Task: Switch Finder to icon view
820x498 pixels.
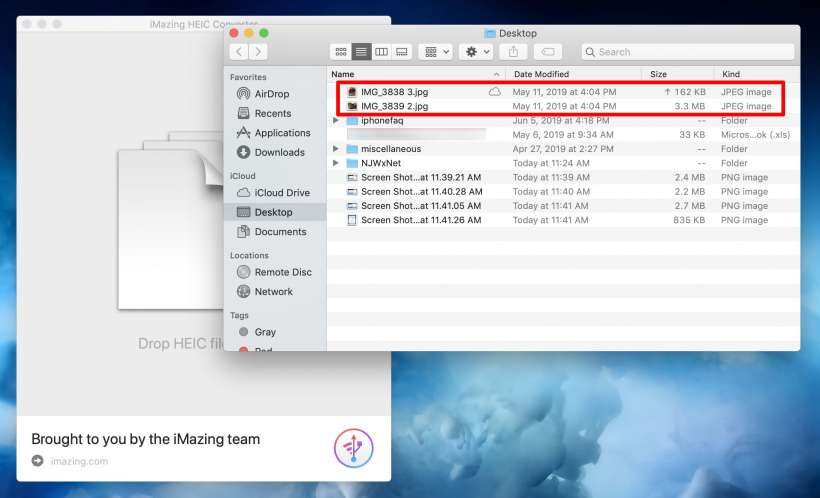Action: [x=341, y=52]
